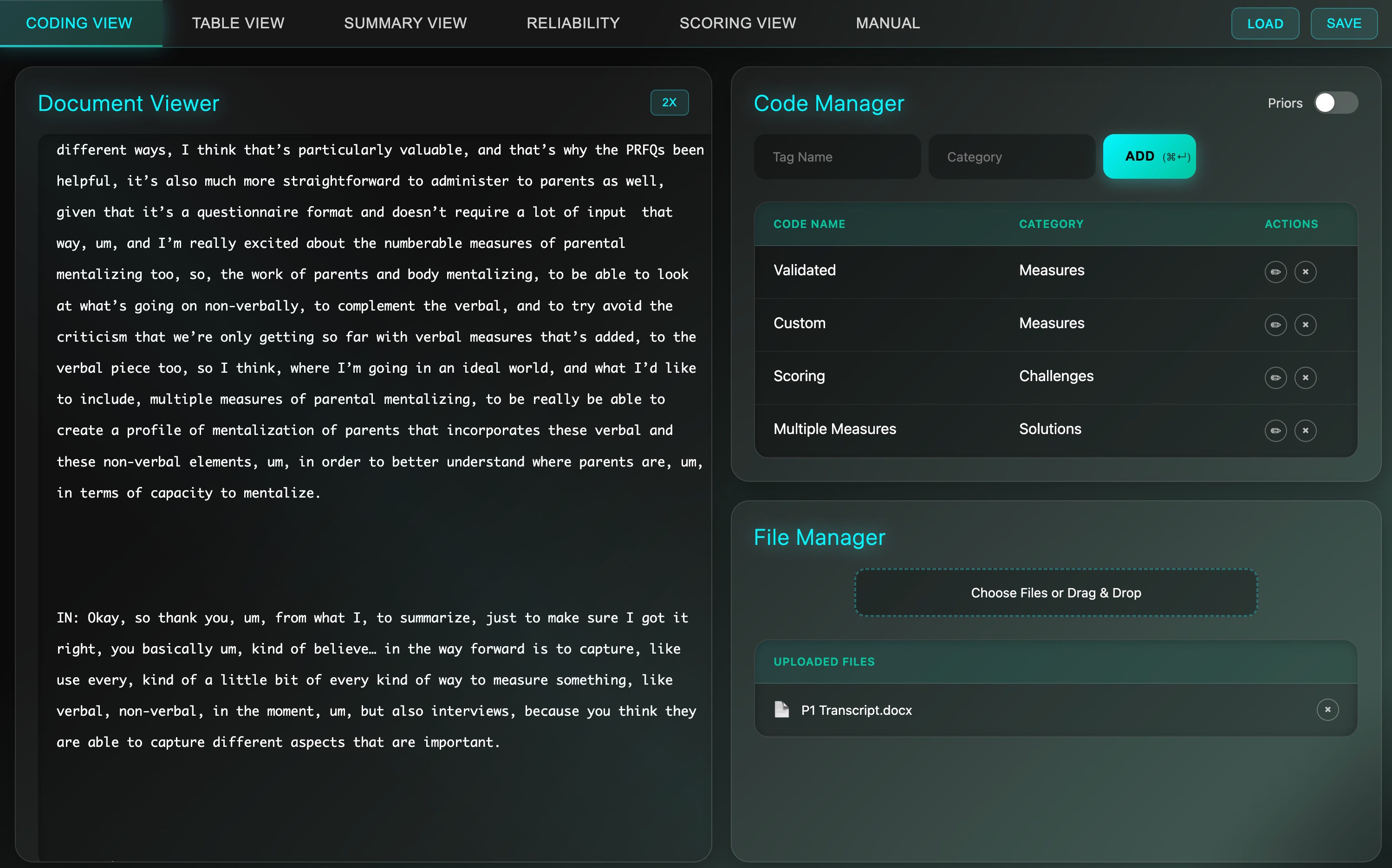The height and width of the screenshot is (868, 1392).
Task: Click the Tag Name input field
Action: click(837, 157)
